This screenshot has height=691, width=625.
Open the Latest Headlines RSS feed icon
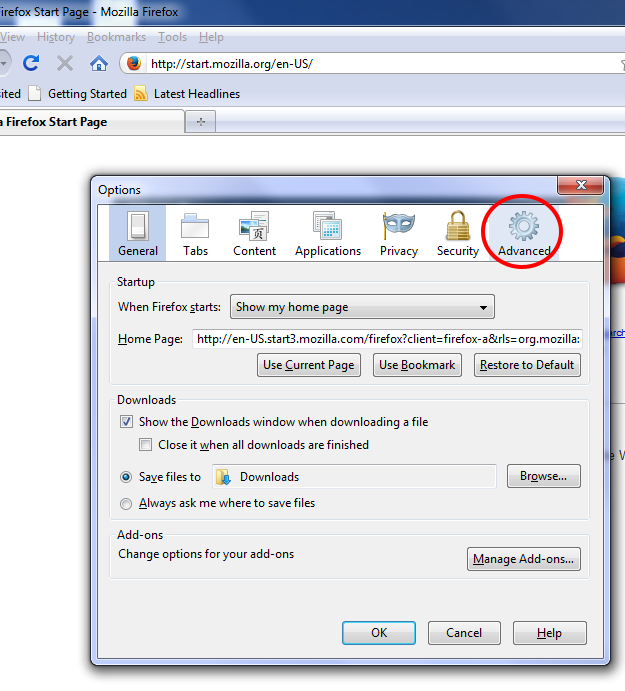point(141,93)
